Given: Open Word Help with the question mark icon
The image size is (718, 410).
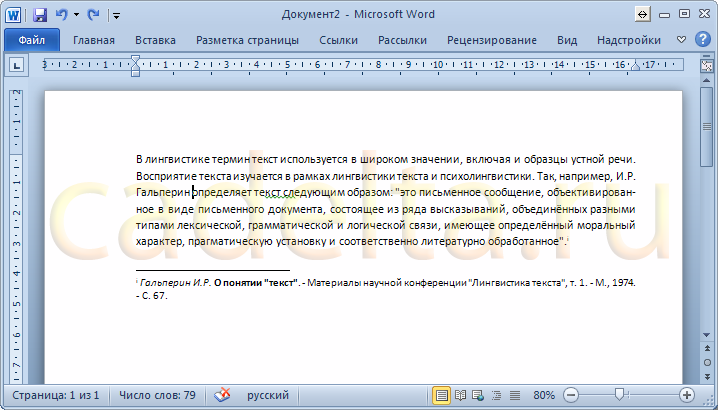Looking at the screenshot, I should click(x=702, y=40).
